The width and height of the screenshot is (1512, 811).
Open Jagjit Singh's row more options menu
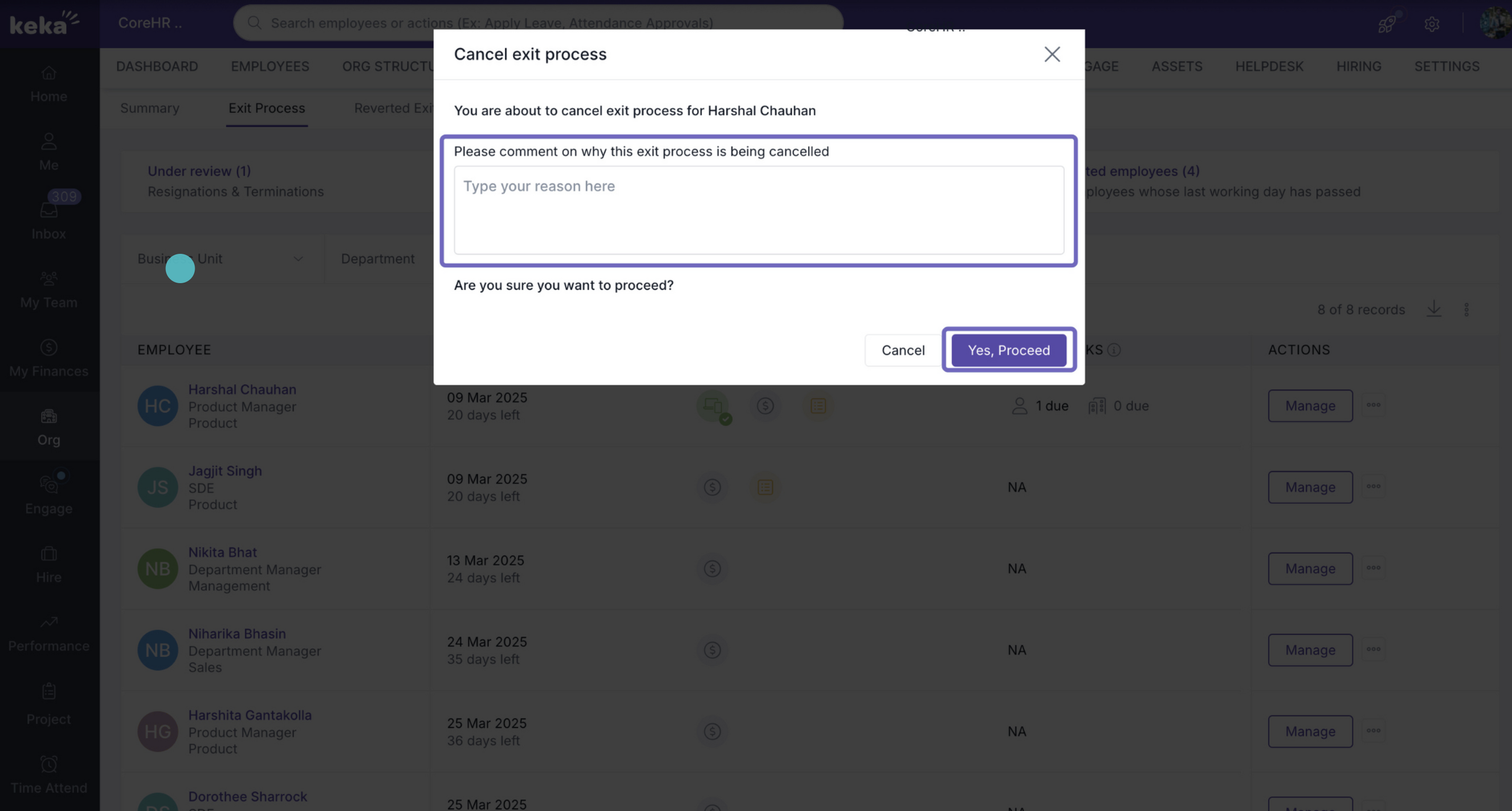tap(1373, 486)
